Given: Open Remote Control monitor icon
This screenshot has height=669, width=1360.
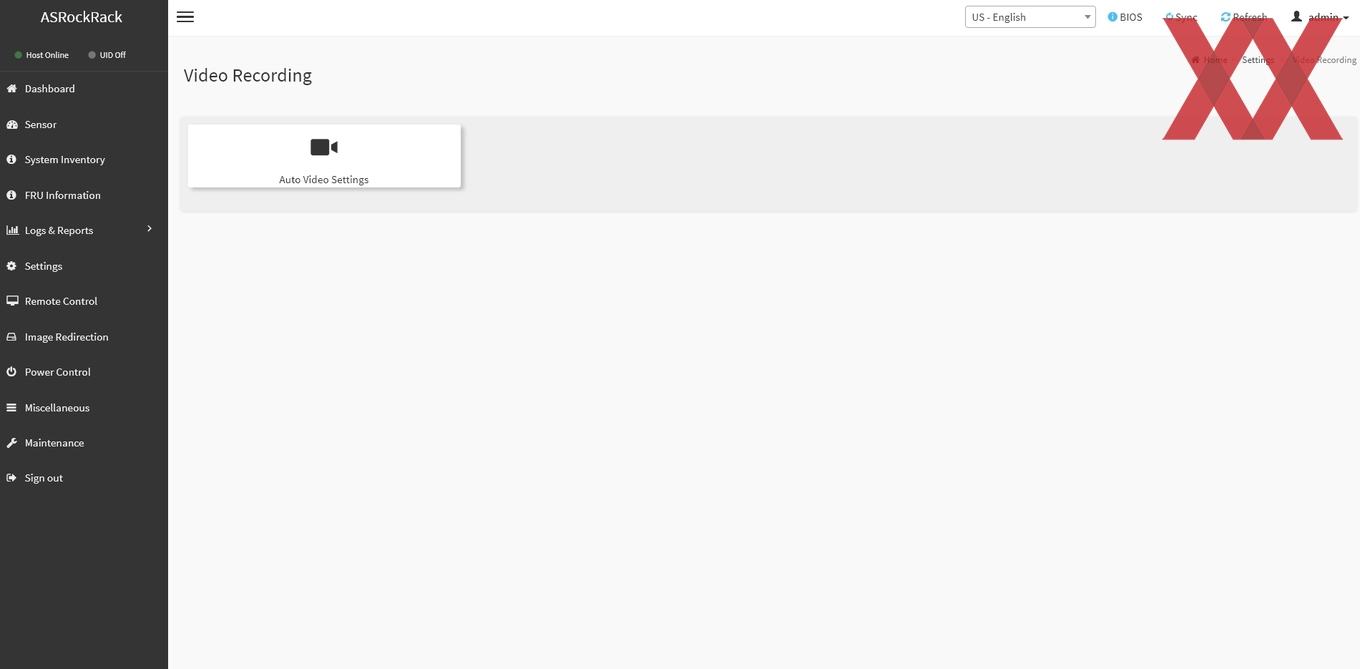Looking at the screenshot, I should coord(12,301).
